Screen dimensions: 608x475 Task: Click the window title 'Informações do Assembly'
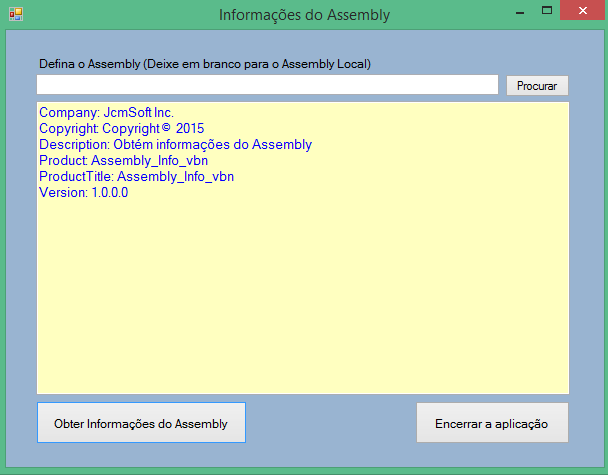click(304, 15)
